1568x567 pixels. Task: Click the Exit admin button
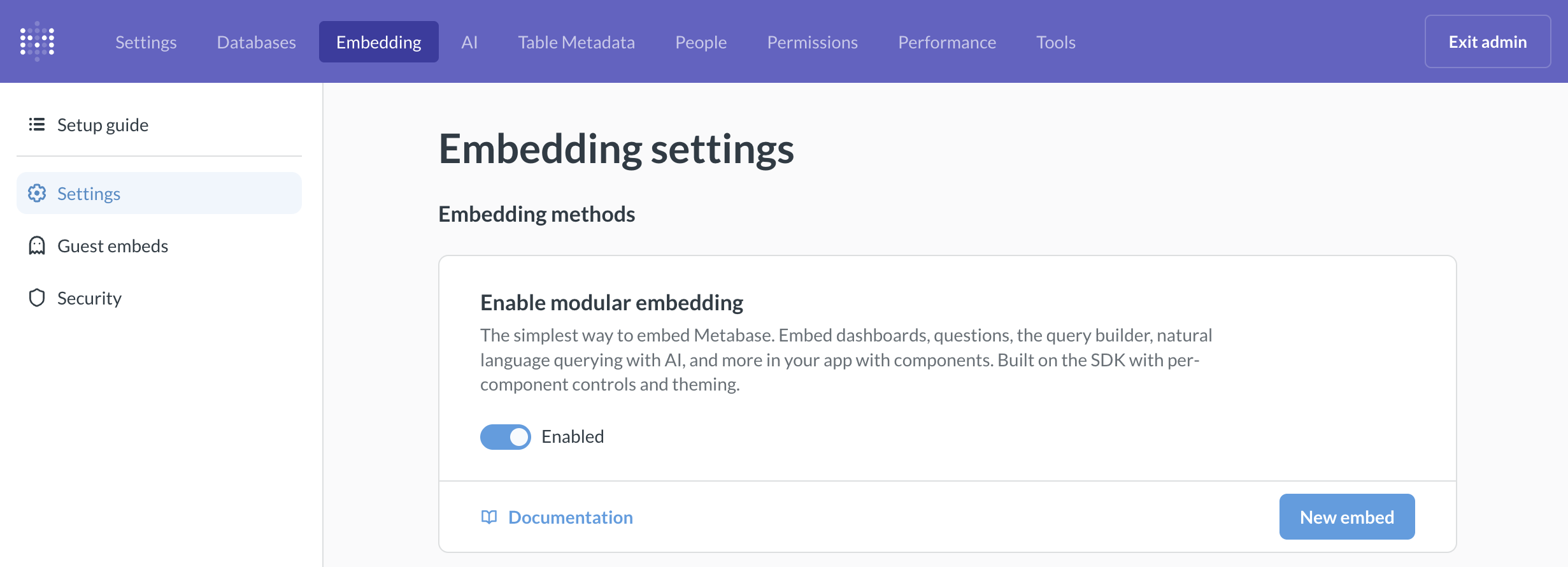point(1487,41)
